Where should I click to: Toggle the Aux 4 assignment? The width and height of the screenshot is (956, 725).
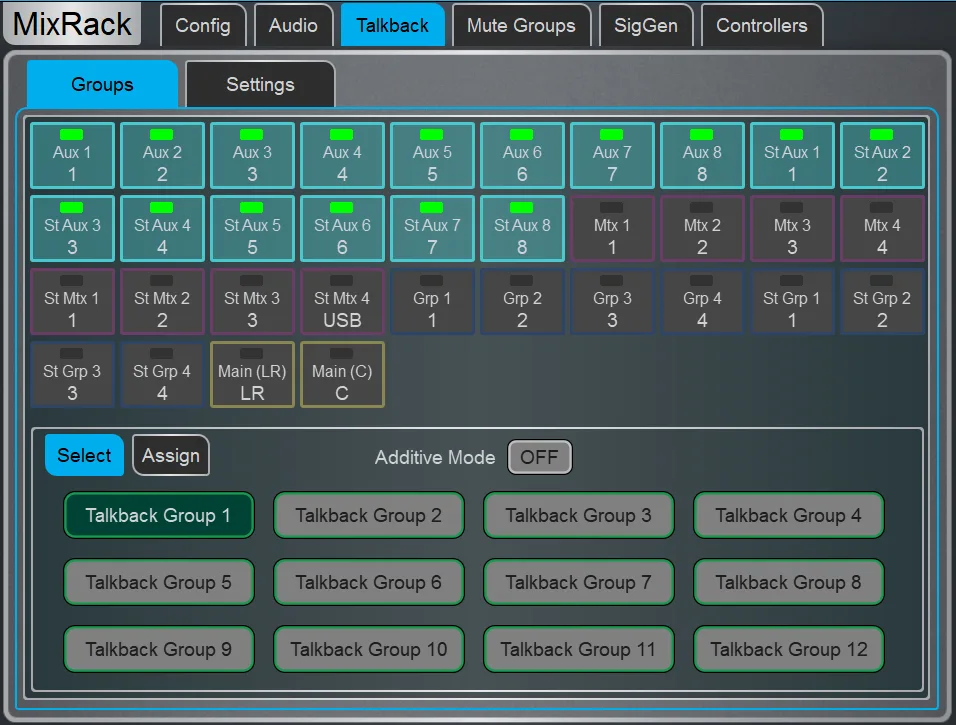[x=342, y=155]
